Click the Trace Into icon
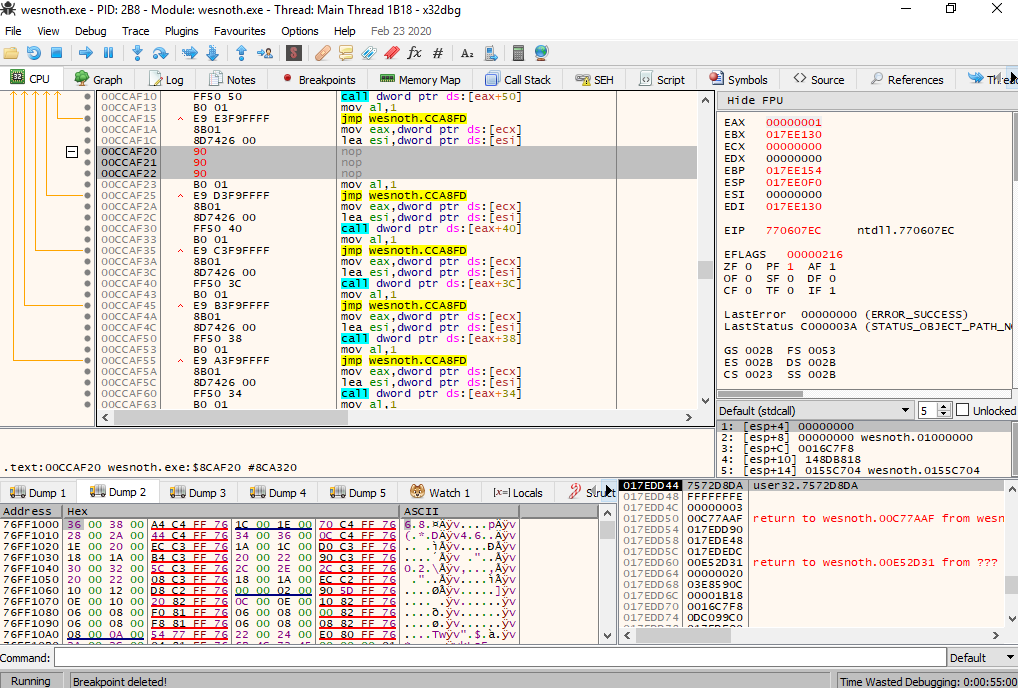Screen dimensions: 1018x688 click(189, 53)
